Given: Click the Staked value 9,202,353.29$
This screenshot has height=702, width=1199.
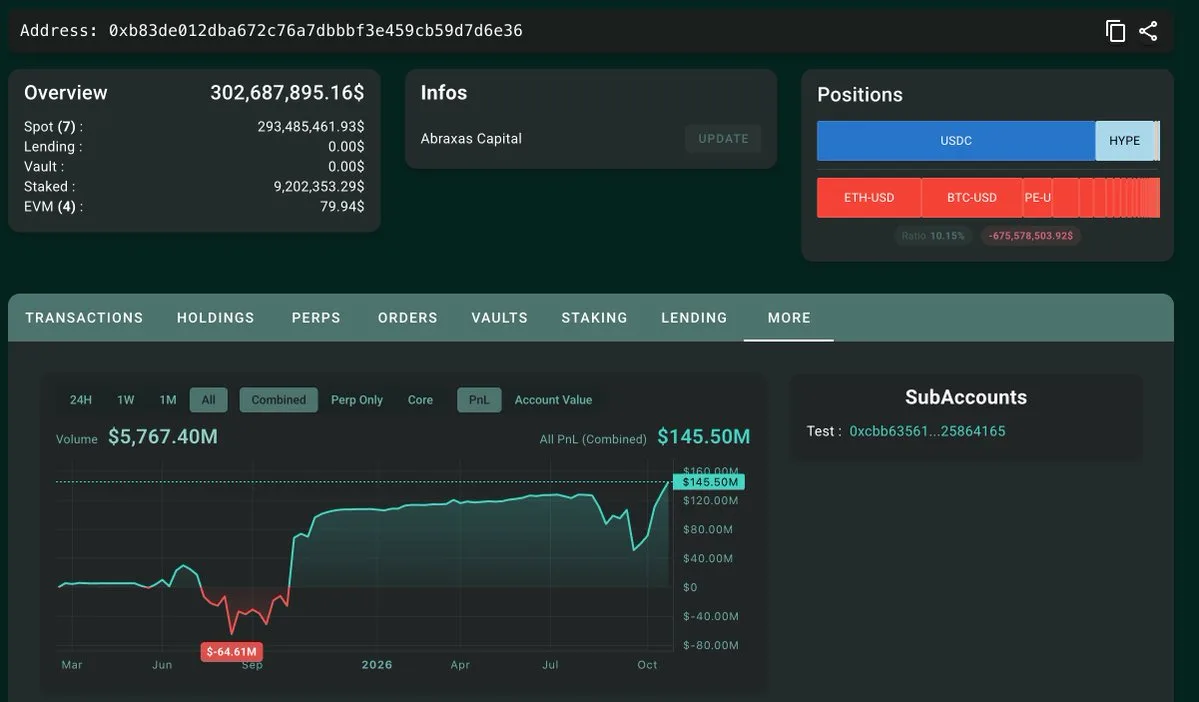Looking at the screenshot, I should tap(319, 186).
